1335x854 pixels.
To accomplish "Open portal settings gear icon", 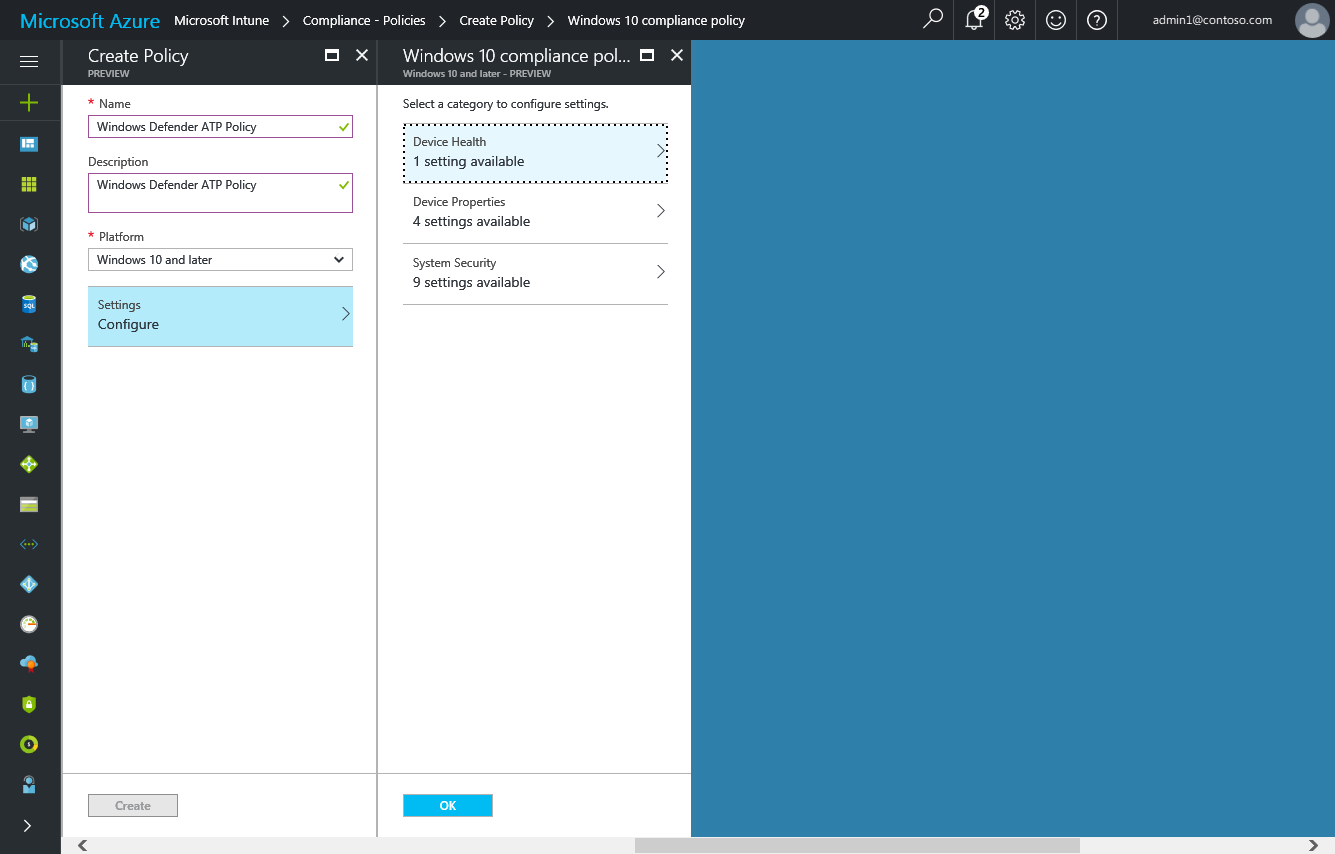I will 1015,20.
